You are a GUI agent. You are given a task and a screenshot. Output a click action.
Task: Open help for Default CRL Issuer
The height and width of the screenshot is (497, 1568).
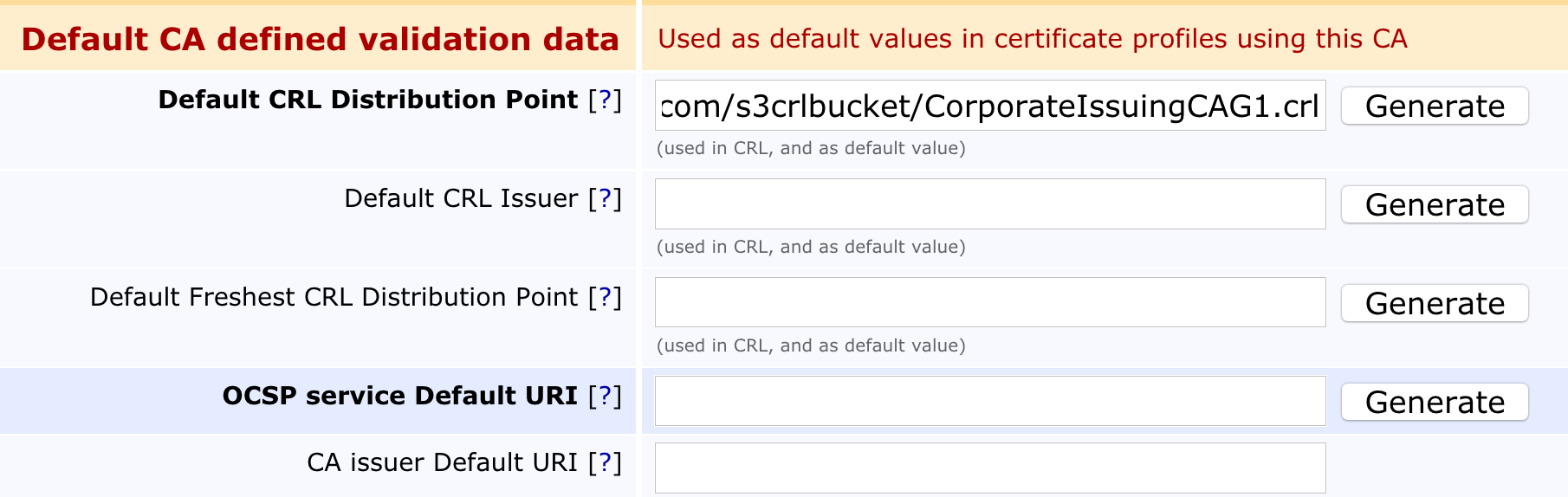coord(605,199)
